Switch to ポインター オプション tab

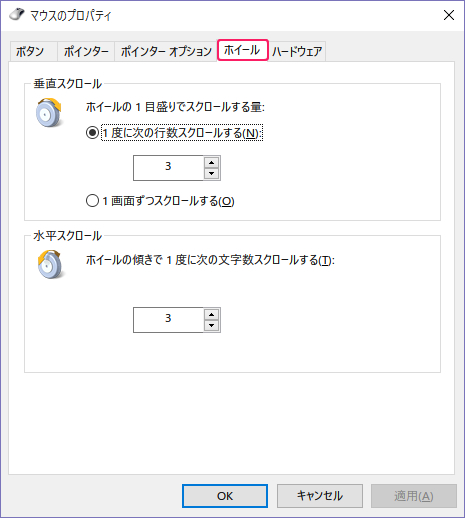[166, 52]
